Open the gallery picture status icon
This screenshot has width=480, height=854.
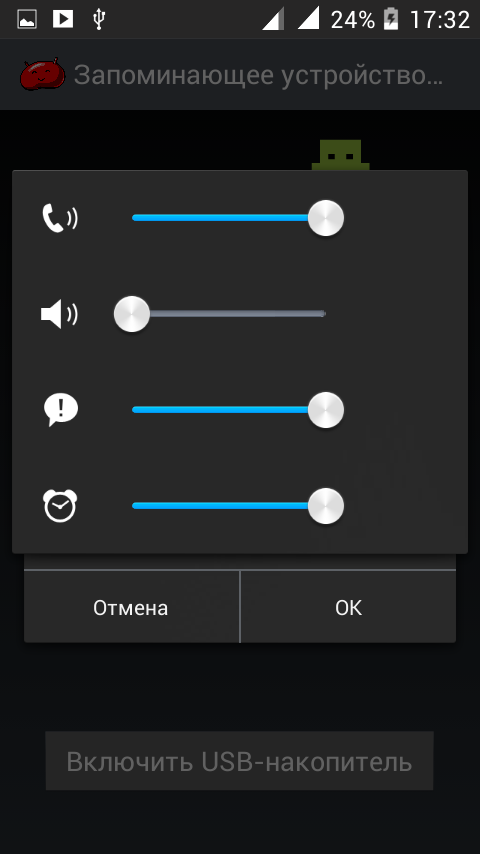tap(27, 20)
